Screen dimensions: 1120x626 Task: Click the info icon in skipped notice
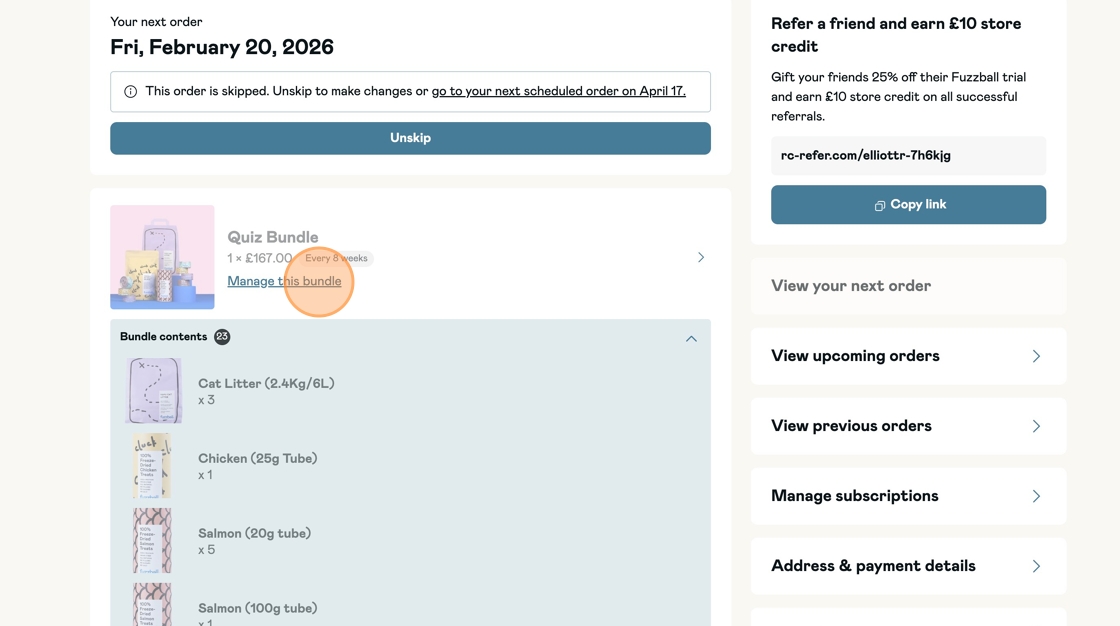click(x=130, y=92)
